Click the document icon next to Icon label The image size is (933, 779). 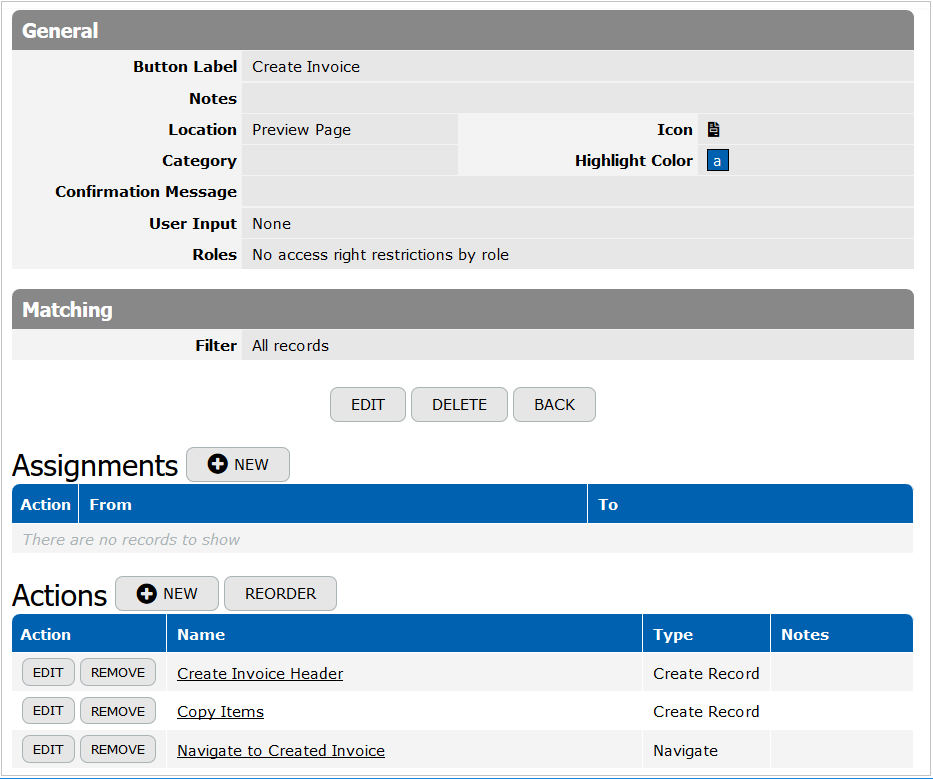click(x=713, y=129)
